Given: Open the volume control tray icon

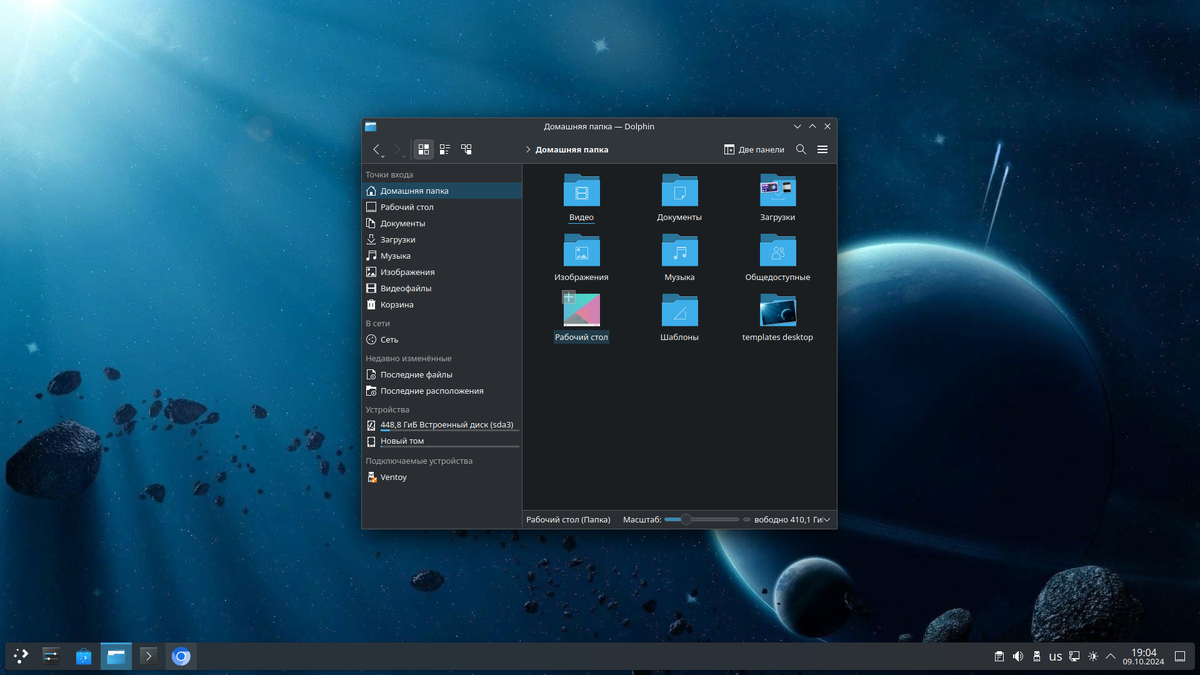Looking at the screenshot, I should click(x=1018, y=657).
